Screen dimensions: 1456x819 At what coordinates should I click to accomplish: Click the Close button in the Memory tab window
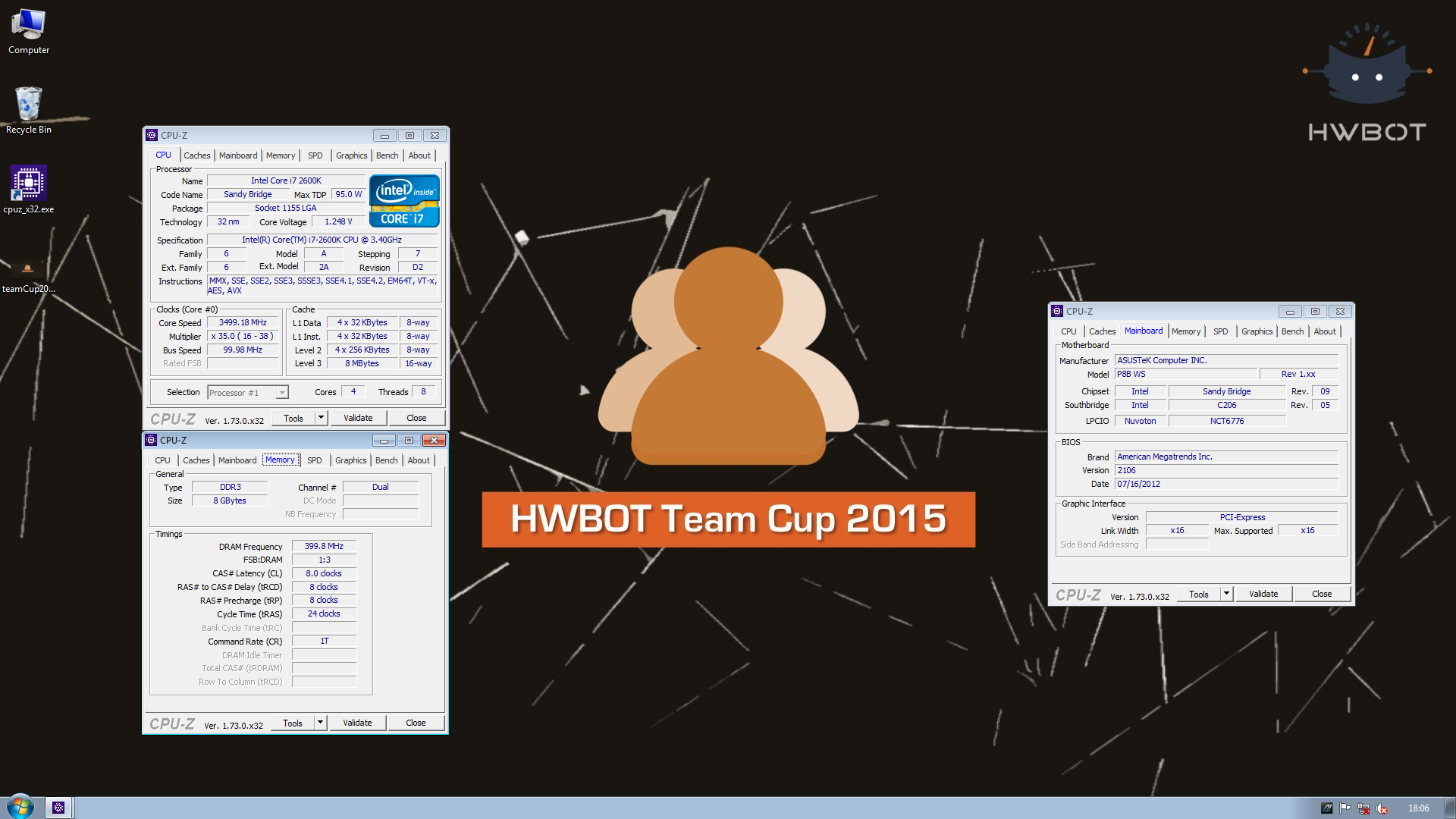coord(416,723)
